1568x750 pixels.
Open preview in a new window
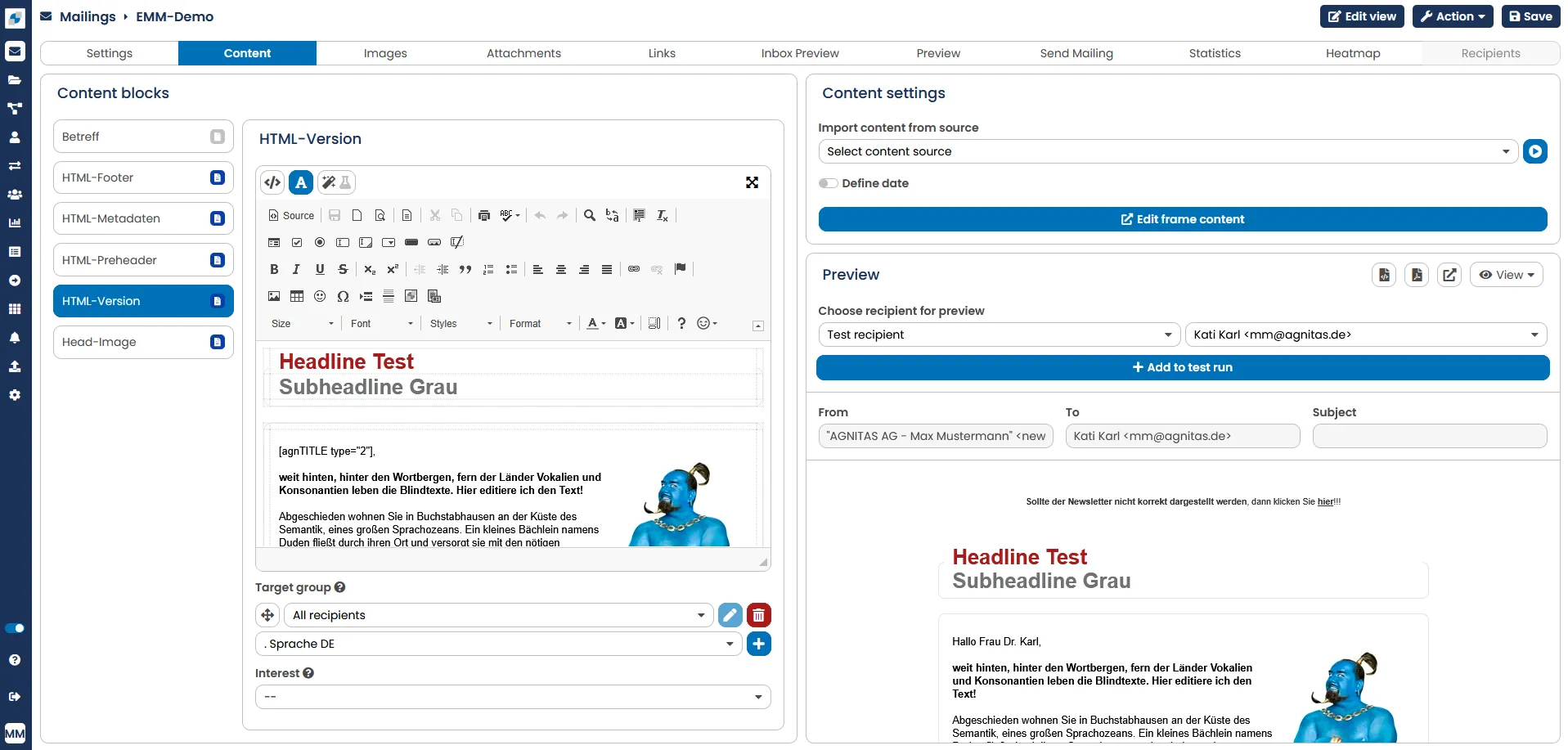pyautogui.click(x=1449, y=275)
